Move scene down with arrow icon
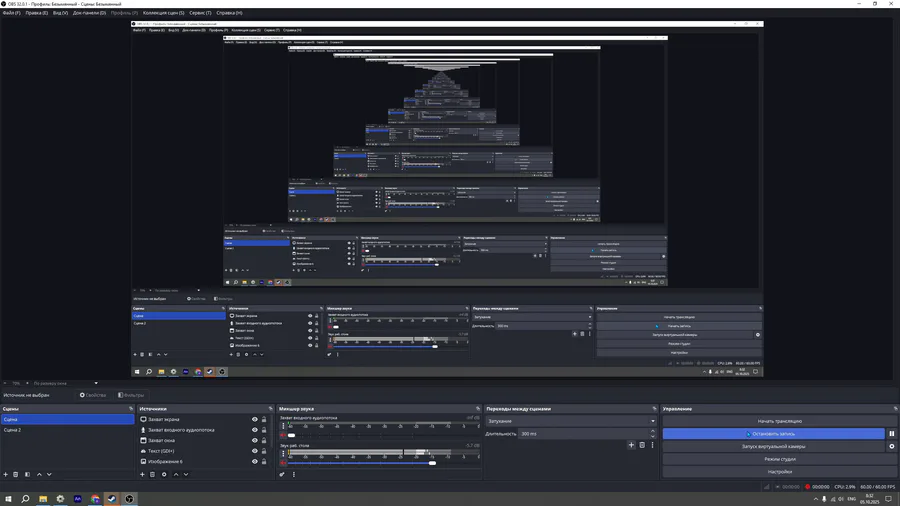 click(49, 474)
